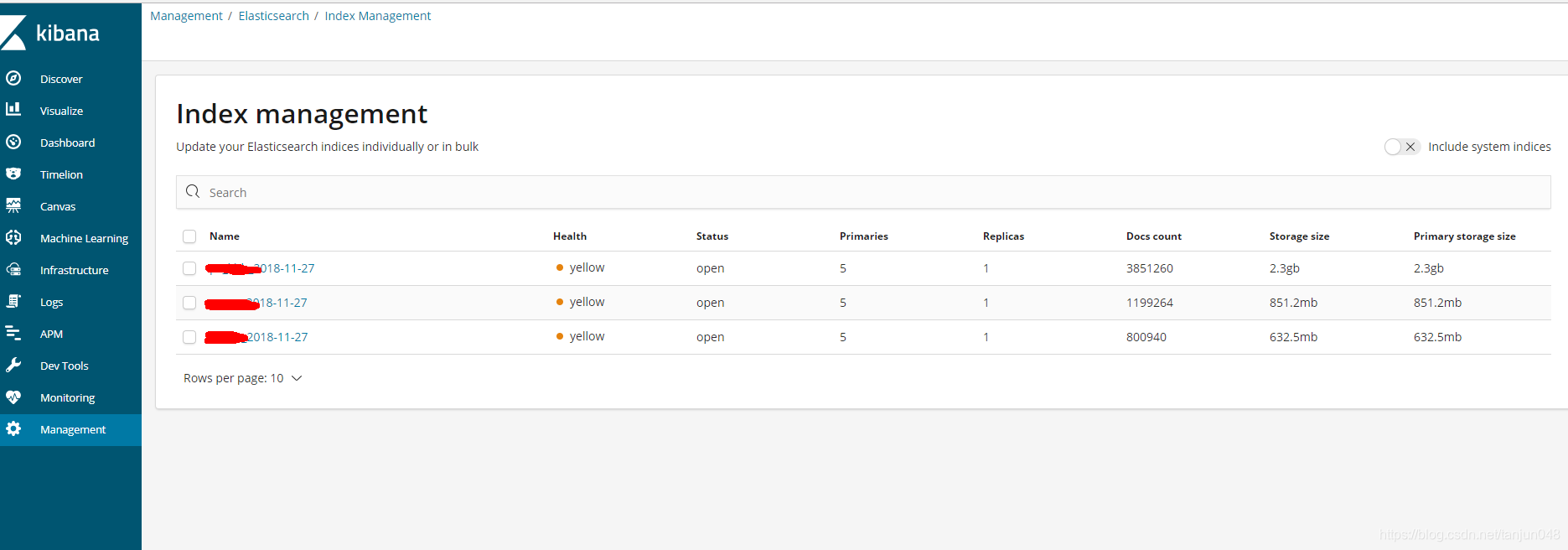1568x550 pixels.
Task: Select Discover label in sidebar
Action: coord(61,79)
